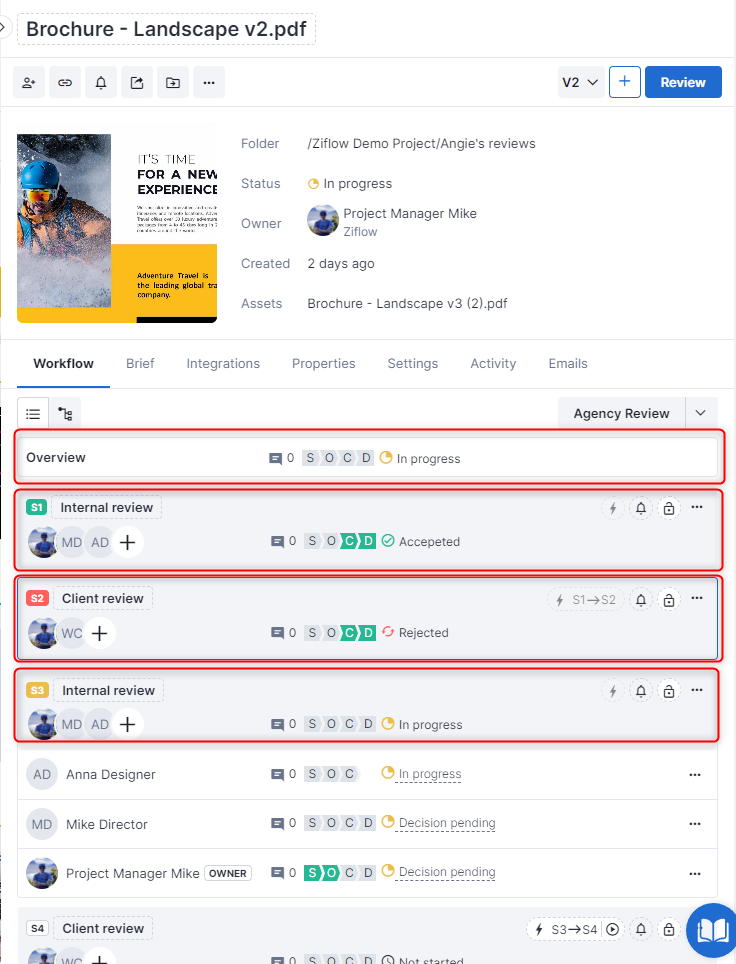The image size is (736, 964).
Task: Open the brochure preview thumbnail
Action: (117, 228)
